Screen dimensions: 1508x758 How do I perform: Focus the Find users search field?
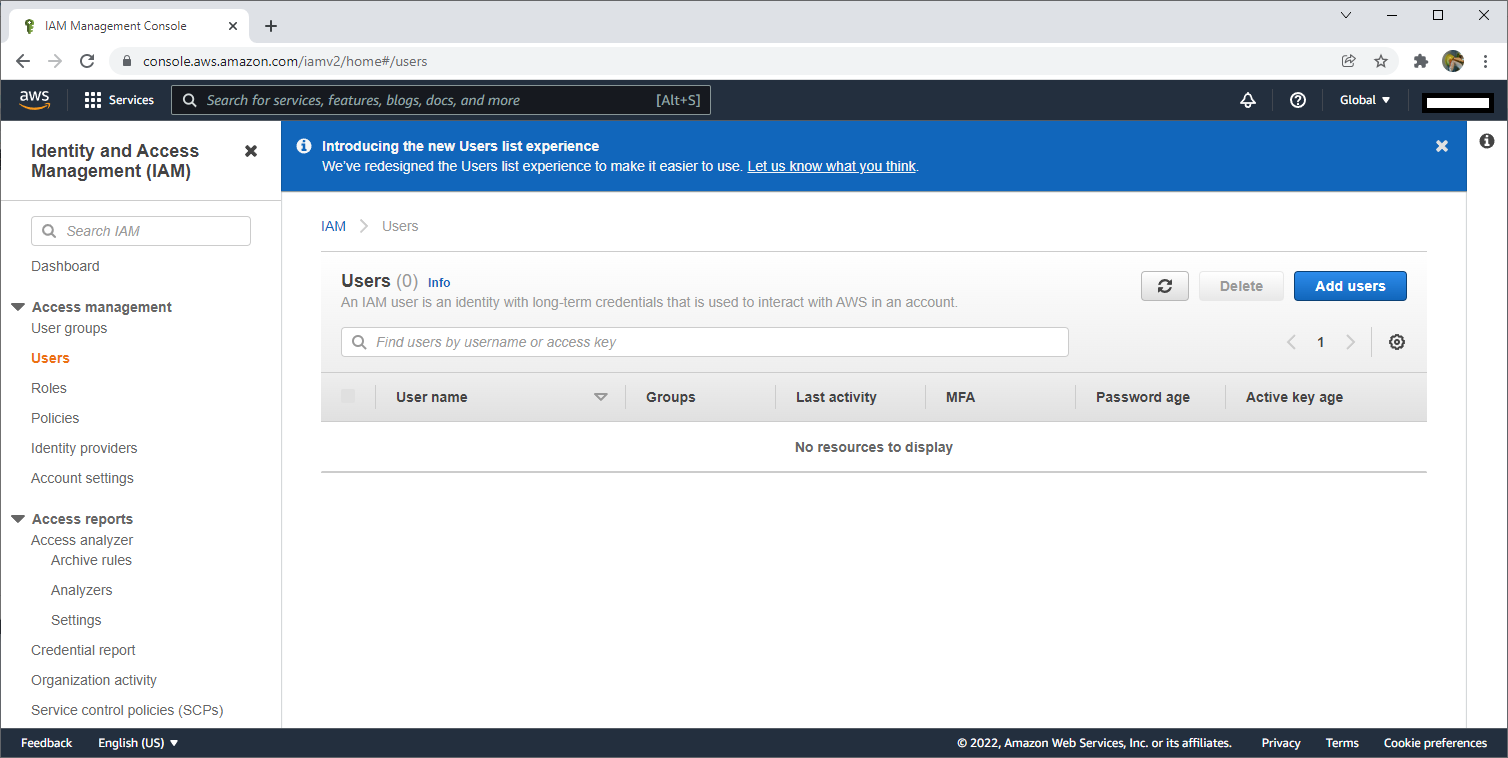point(705,342)
